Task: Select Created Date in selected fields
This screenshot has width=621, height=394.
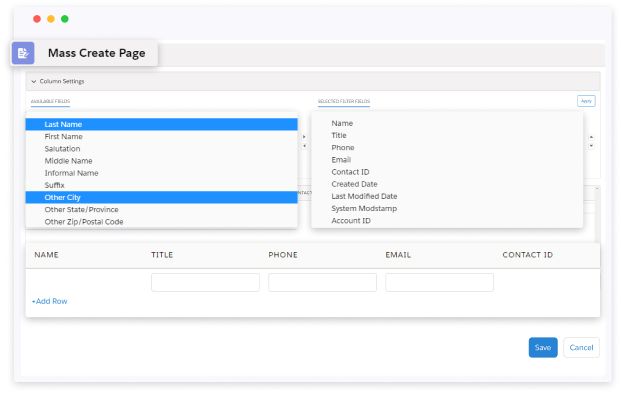Action: click(x=354, y=185)
